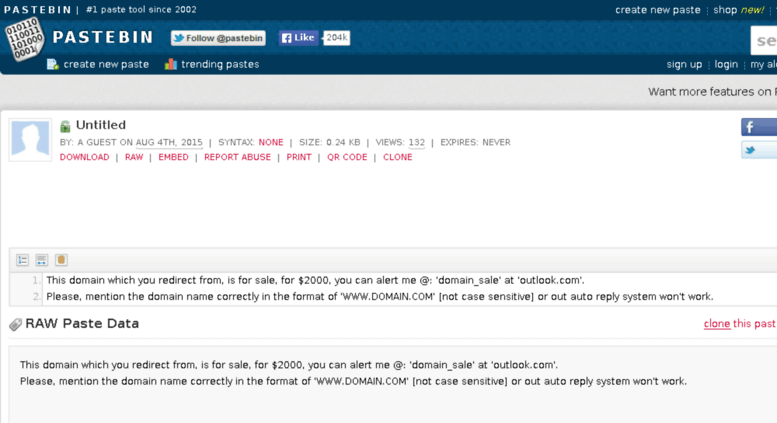Like Pastebin on Facebook
The width and height of the screenshot is (777, 423).
click(x=298, y=38)
